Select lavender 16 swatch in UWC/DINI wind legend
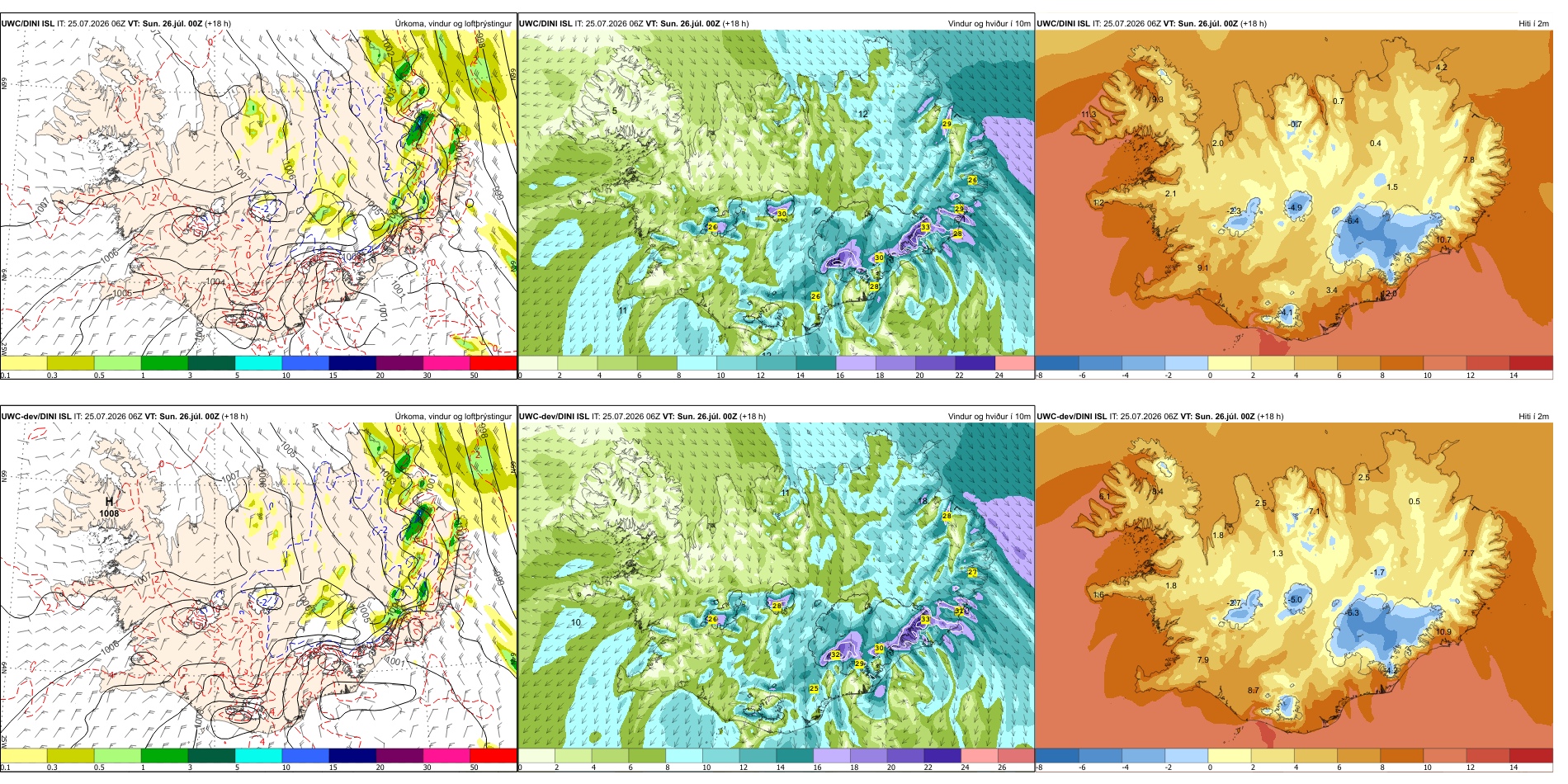Screen dimensions: 1568x784 [x=856, y=362]
